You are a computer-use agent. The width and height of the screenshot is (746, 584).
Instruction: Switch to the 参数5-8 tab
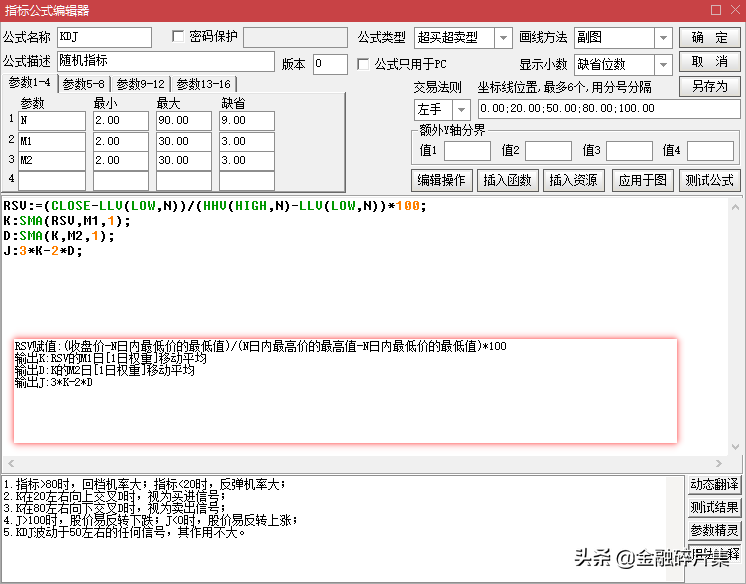pos(83,84)
